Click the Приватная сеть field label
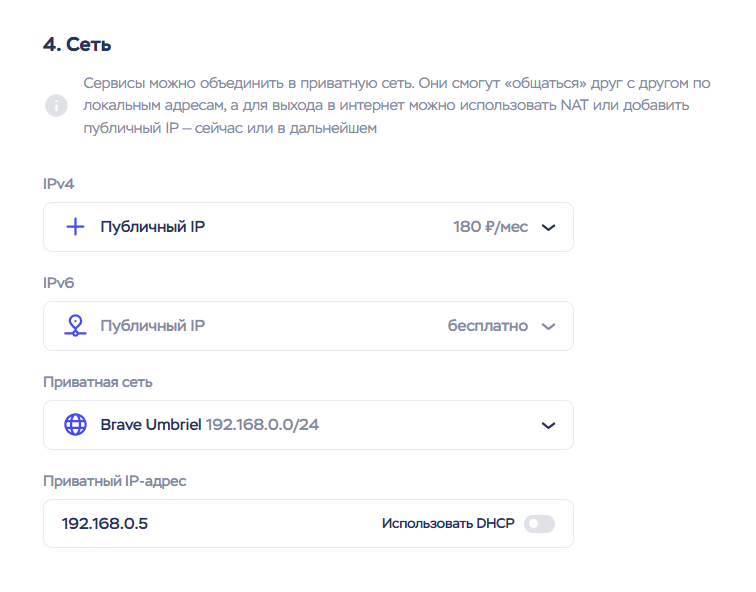The image size is (756, 592). pyautogui.click(x=98, y=382)
